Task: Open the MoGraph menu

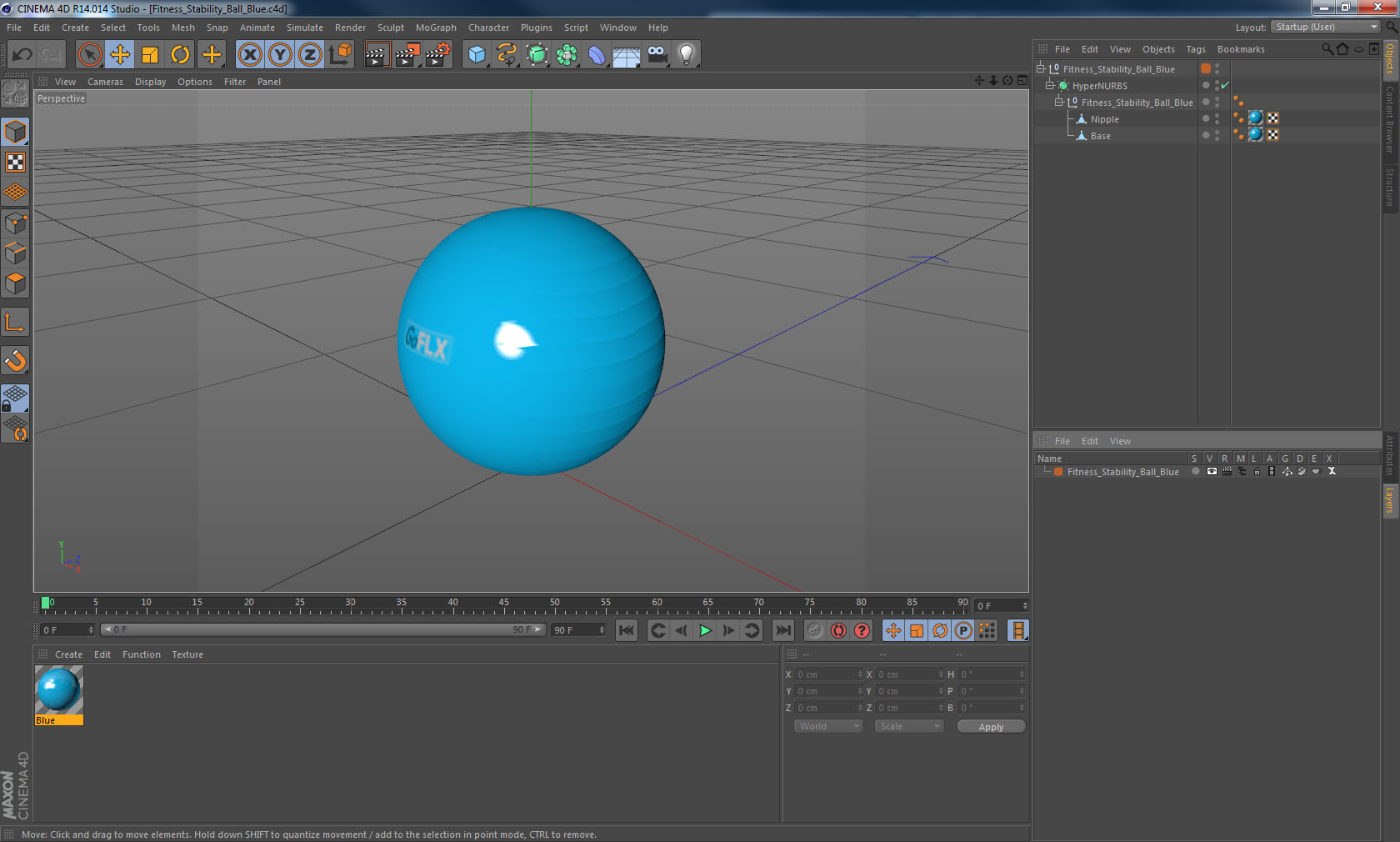Action: [436, 28]
